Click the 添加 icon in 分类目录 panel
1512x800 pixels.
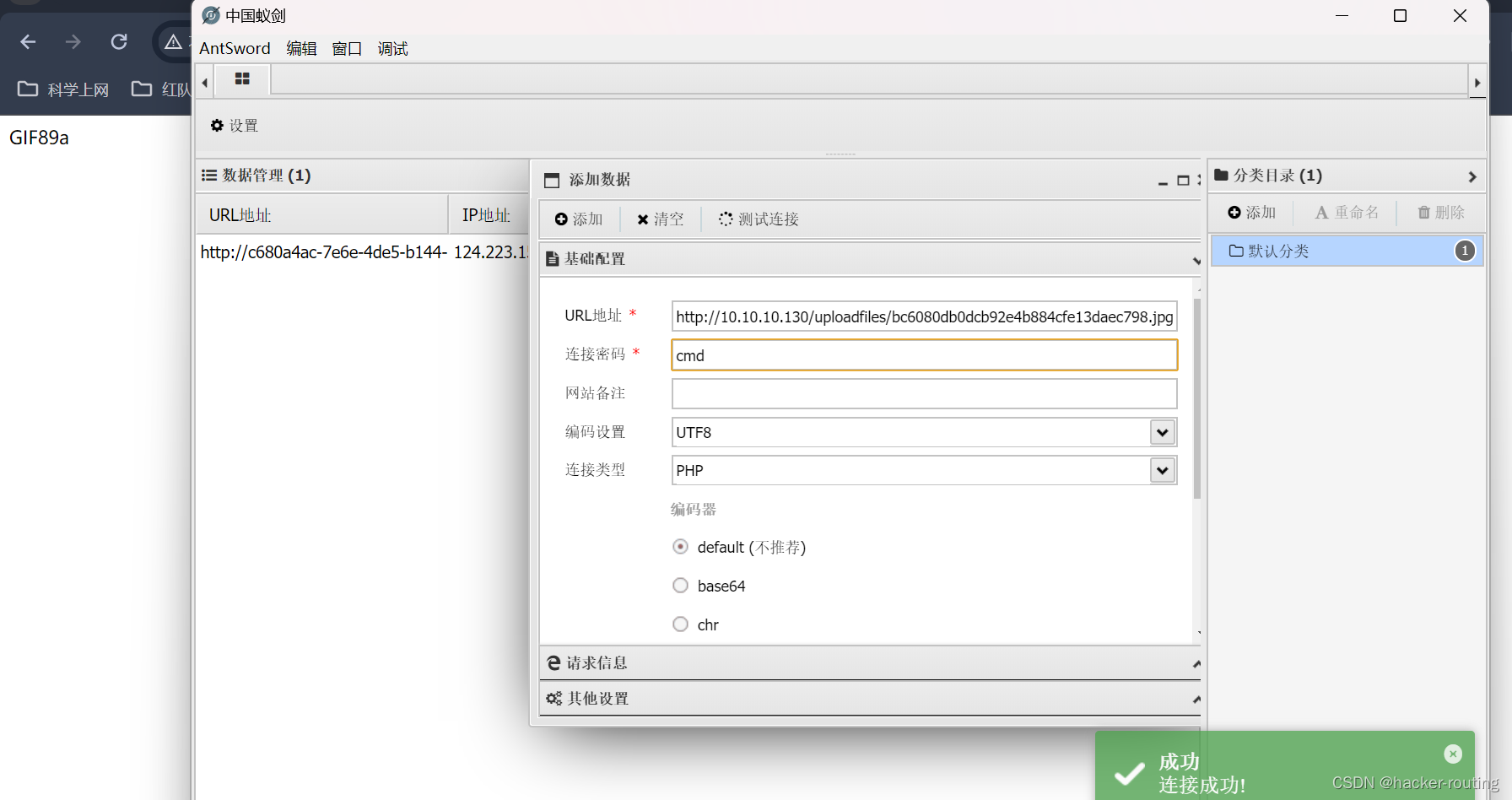coord(1234,212)
